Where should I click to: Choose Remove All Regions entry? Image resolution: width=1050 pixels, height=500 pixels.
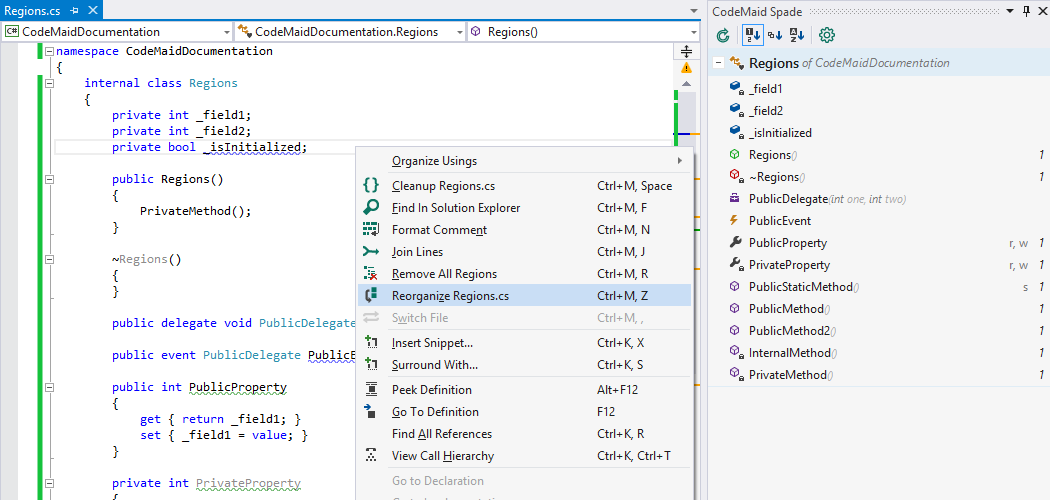coord(524,274)
